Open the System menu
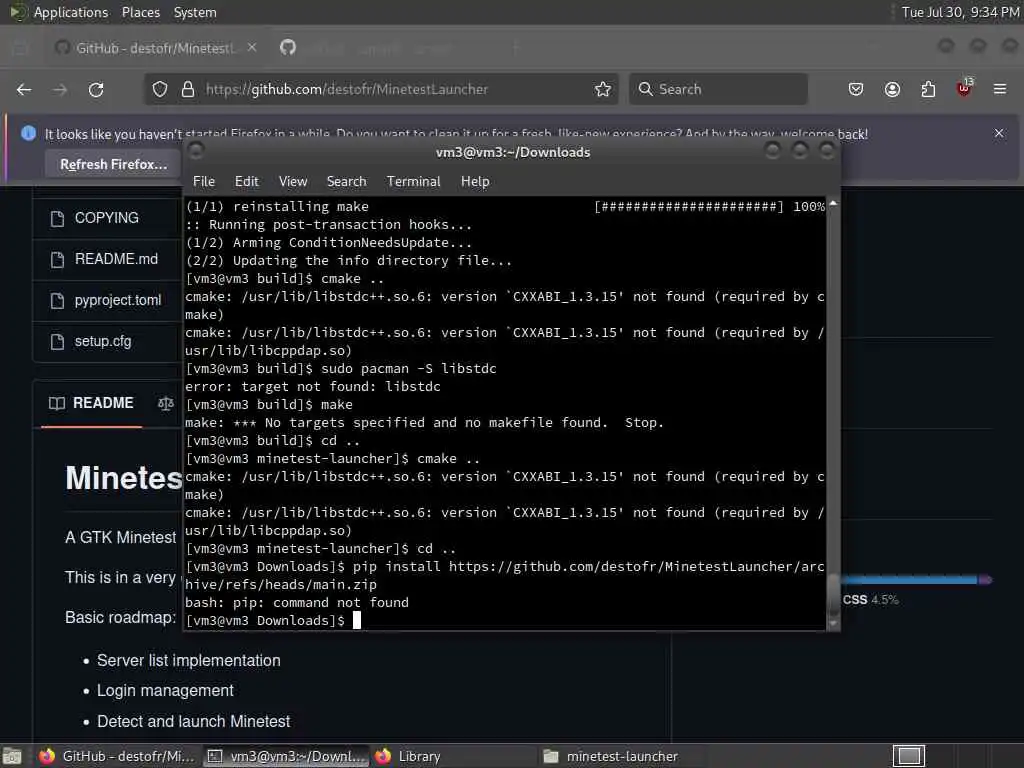Viewport: 1024px width, 768px height. coord(195,12)
